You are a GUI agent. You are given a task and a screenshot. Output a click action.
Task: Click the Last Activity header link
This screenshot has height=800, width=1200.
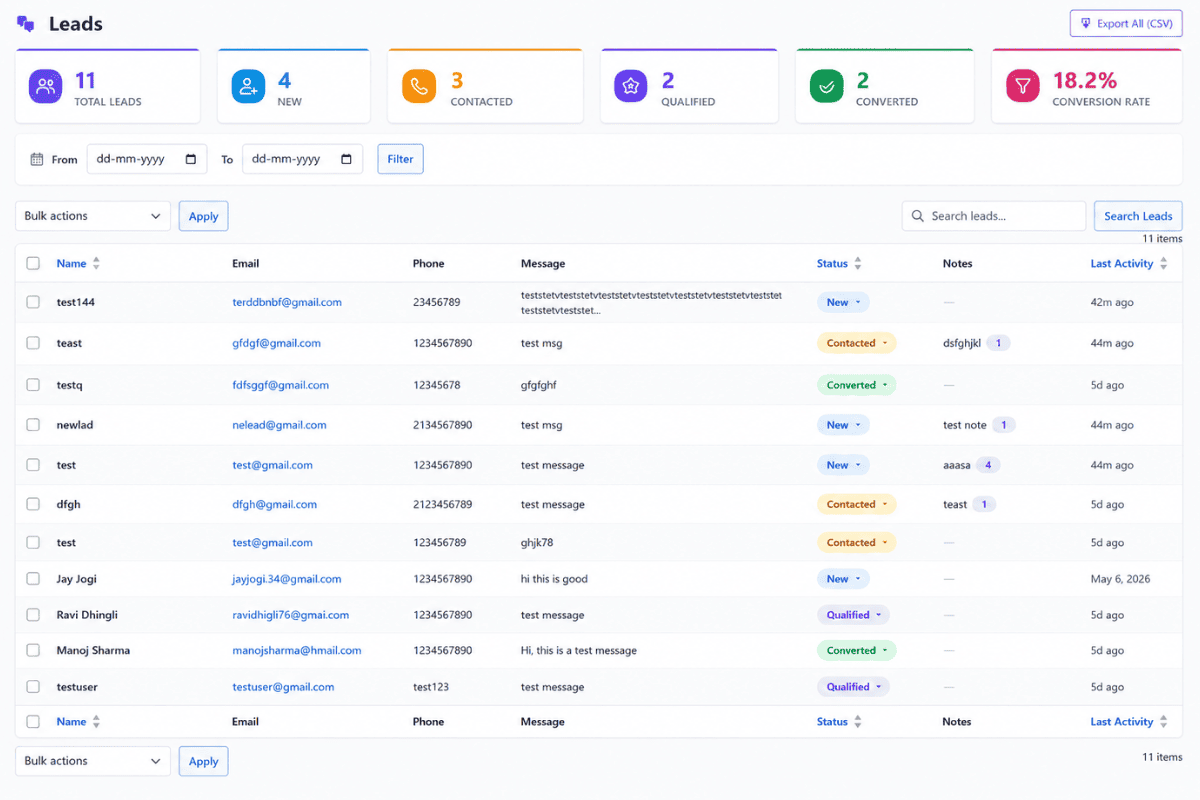1122,264
